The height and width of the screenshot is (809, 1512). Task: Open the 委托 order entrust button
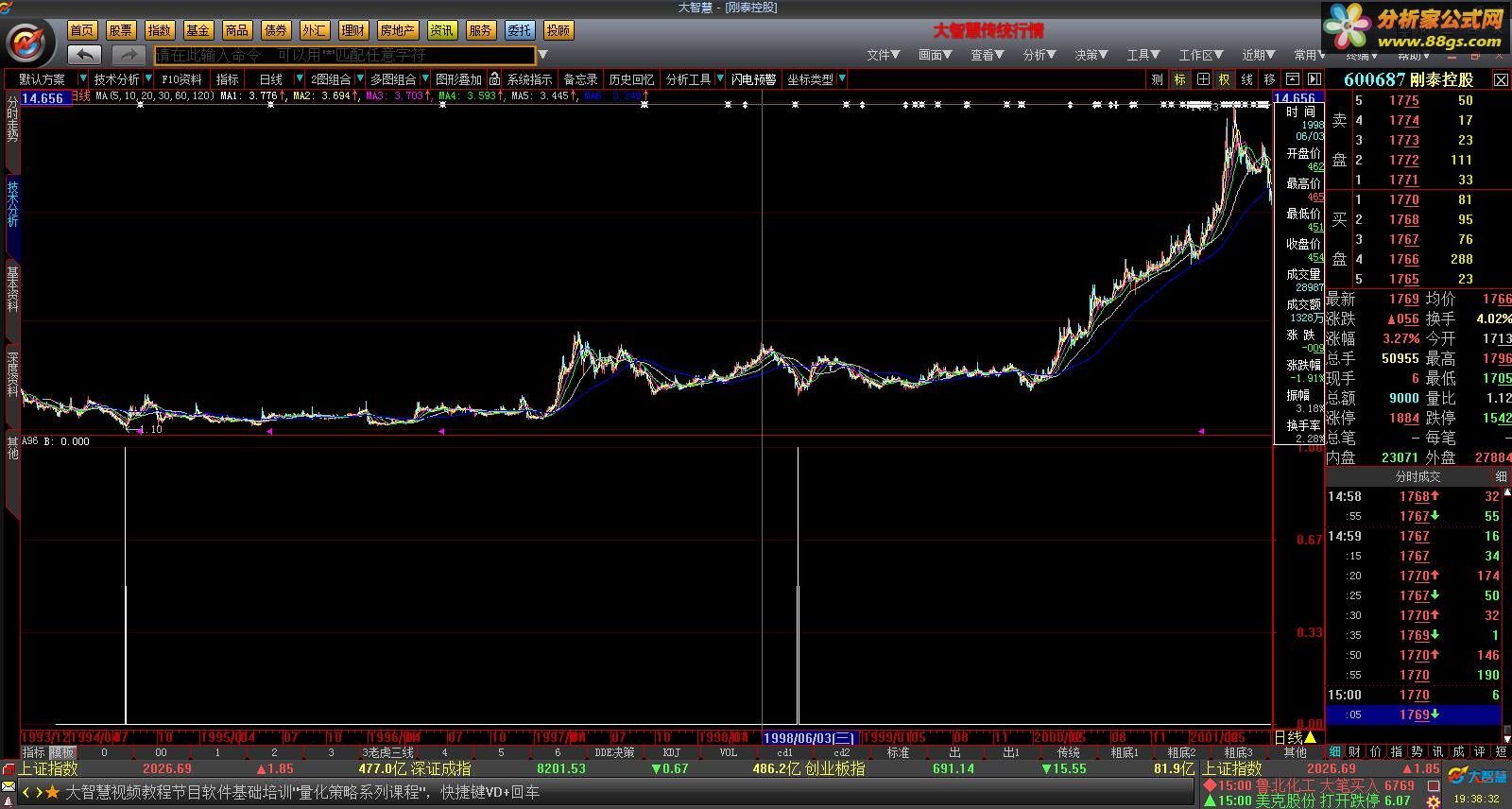(519, 30)
